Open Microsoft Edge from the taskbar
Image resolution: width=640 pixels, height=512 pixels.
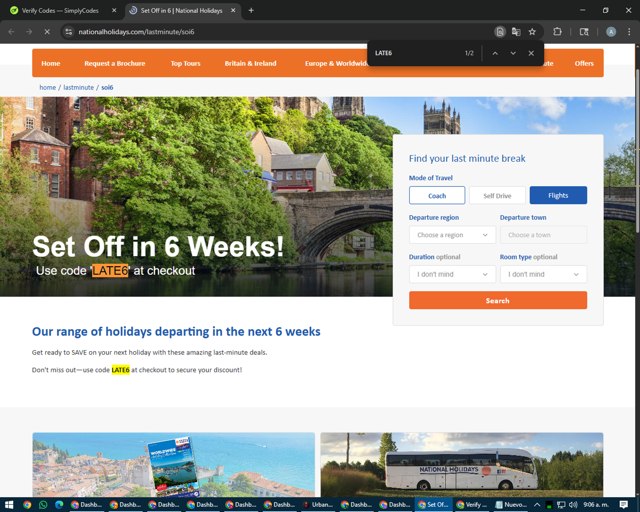59,505
